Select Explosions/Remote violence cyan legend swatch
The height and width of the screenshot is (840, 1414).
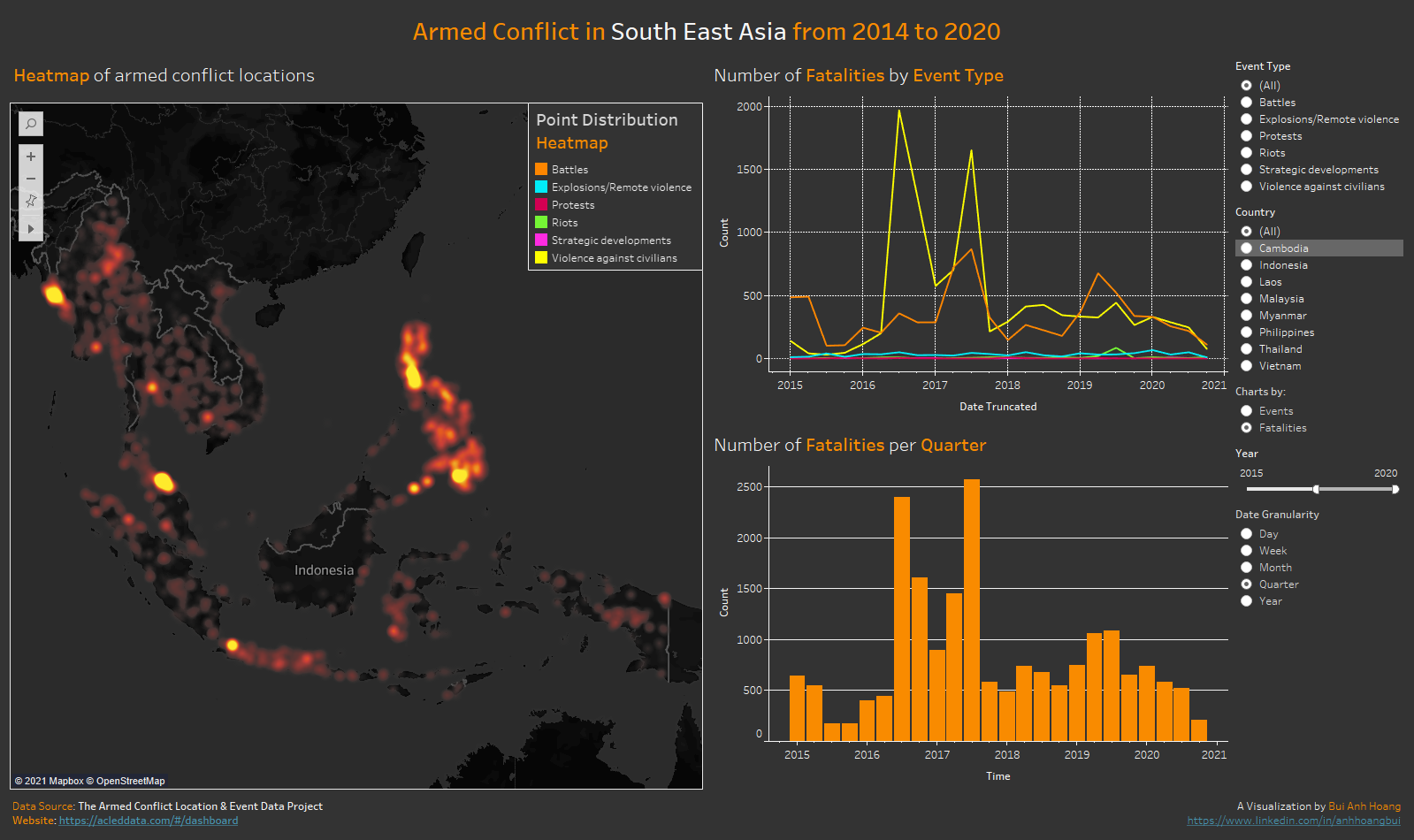tap(541, 187)
